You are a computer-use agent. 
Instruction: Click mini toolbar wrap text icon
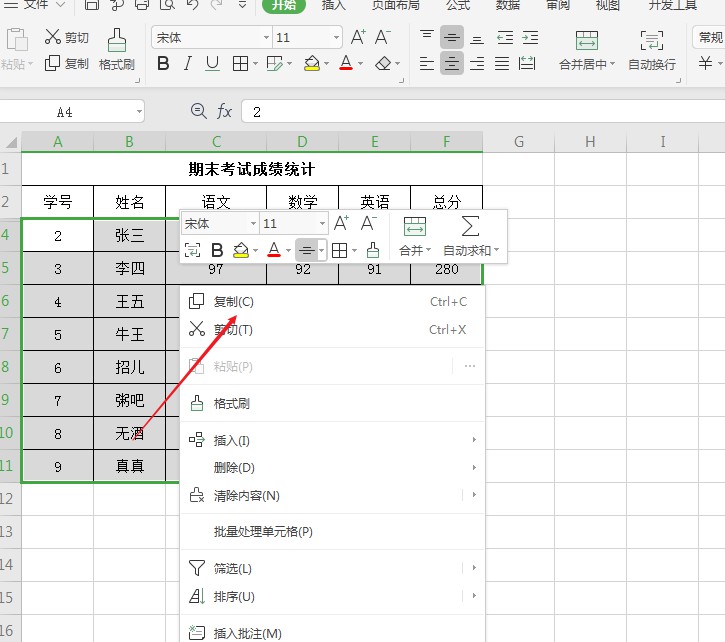[x=192, y=250]
